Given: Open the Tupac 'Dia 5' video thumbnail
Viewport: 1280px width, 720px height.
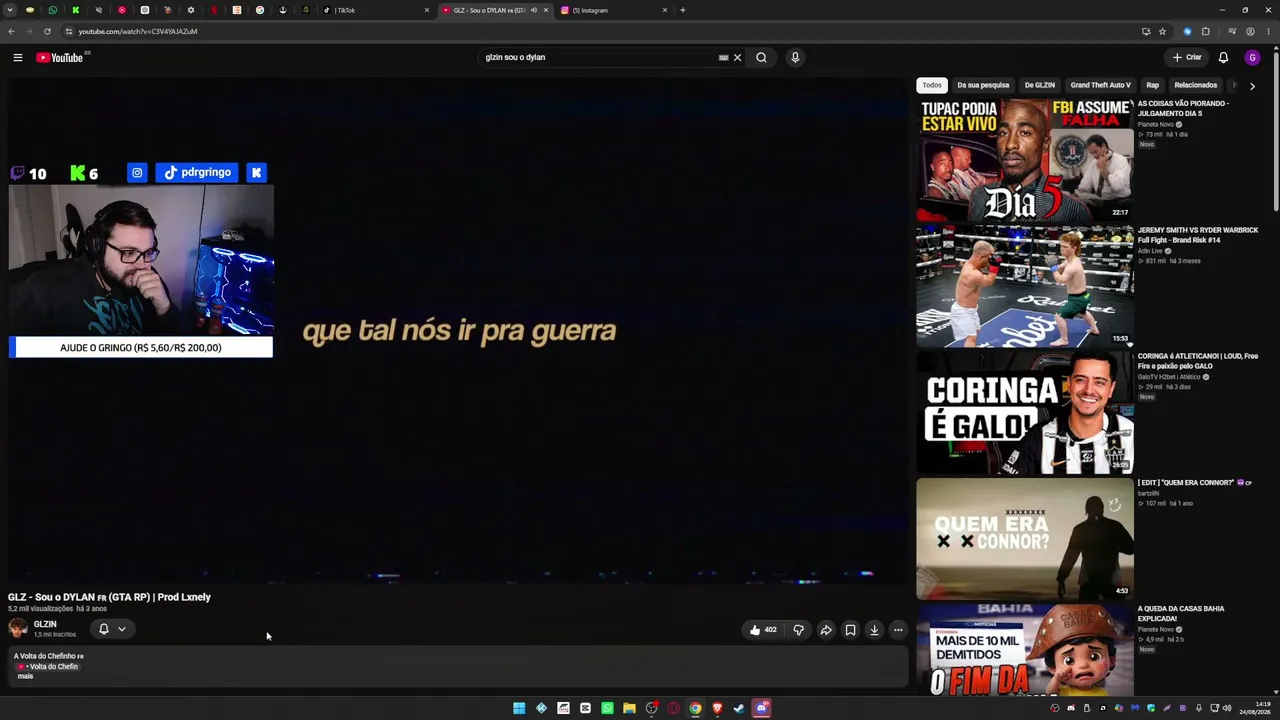Looking at the screenshot, I should coord(1025,160).
